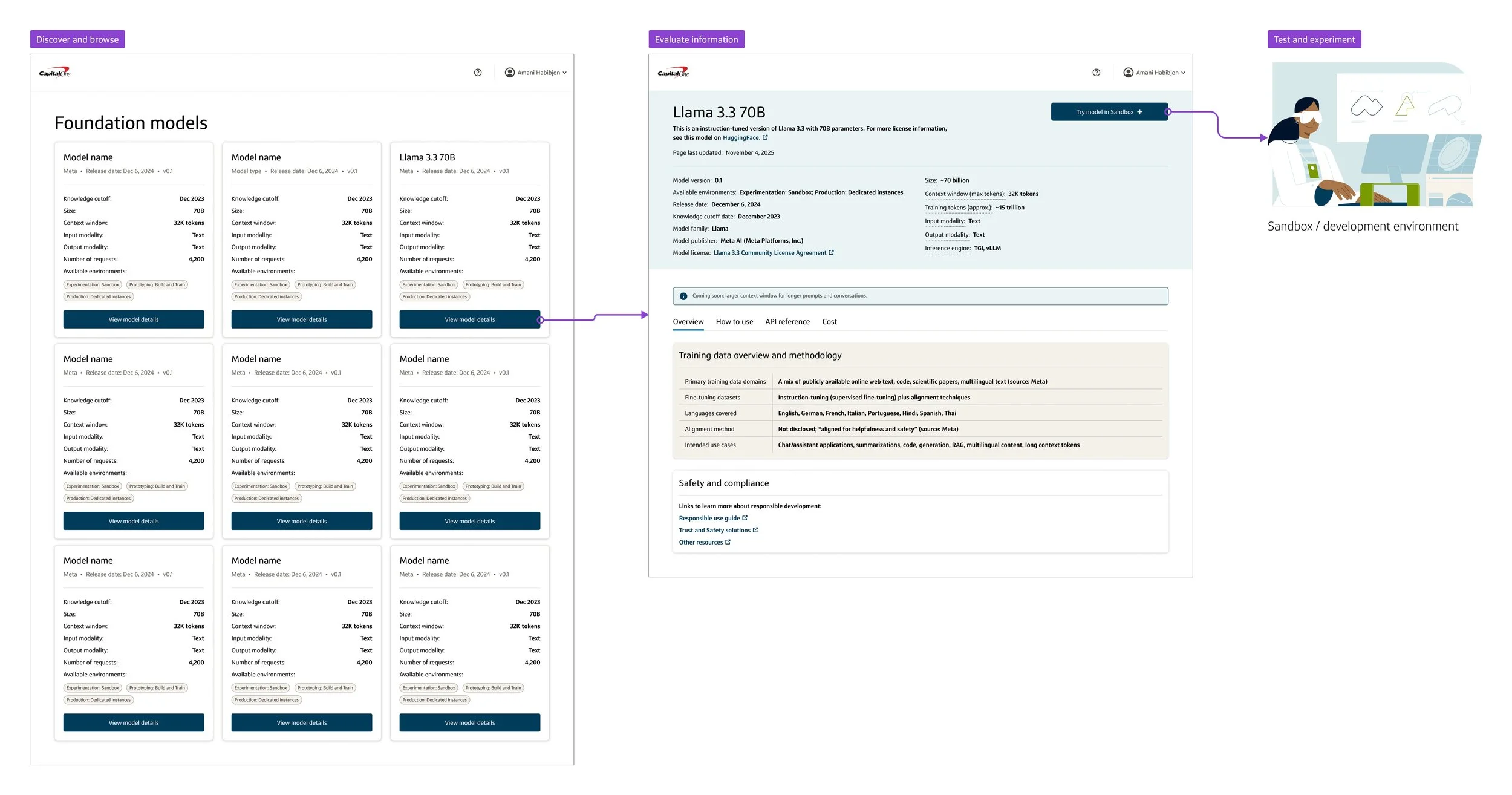Select the Cost tab
1512x795 pixels.
pos(829,322)
